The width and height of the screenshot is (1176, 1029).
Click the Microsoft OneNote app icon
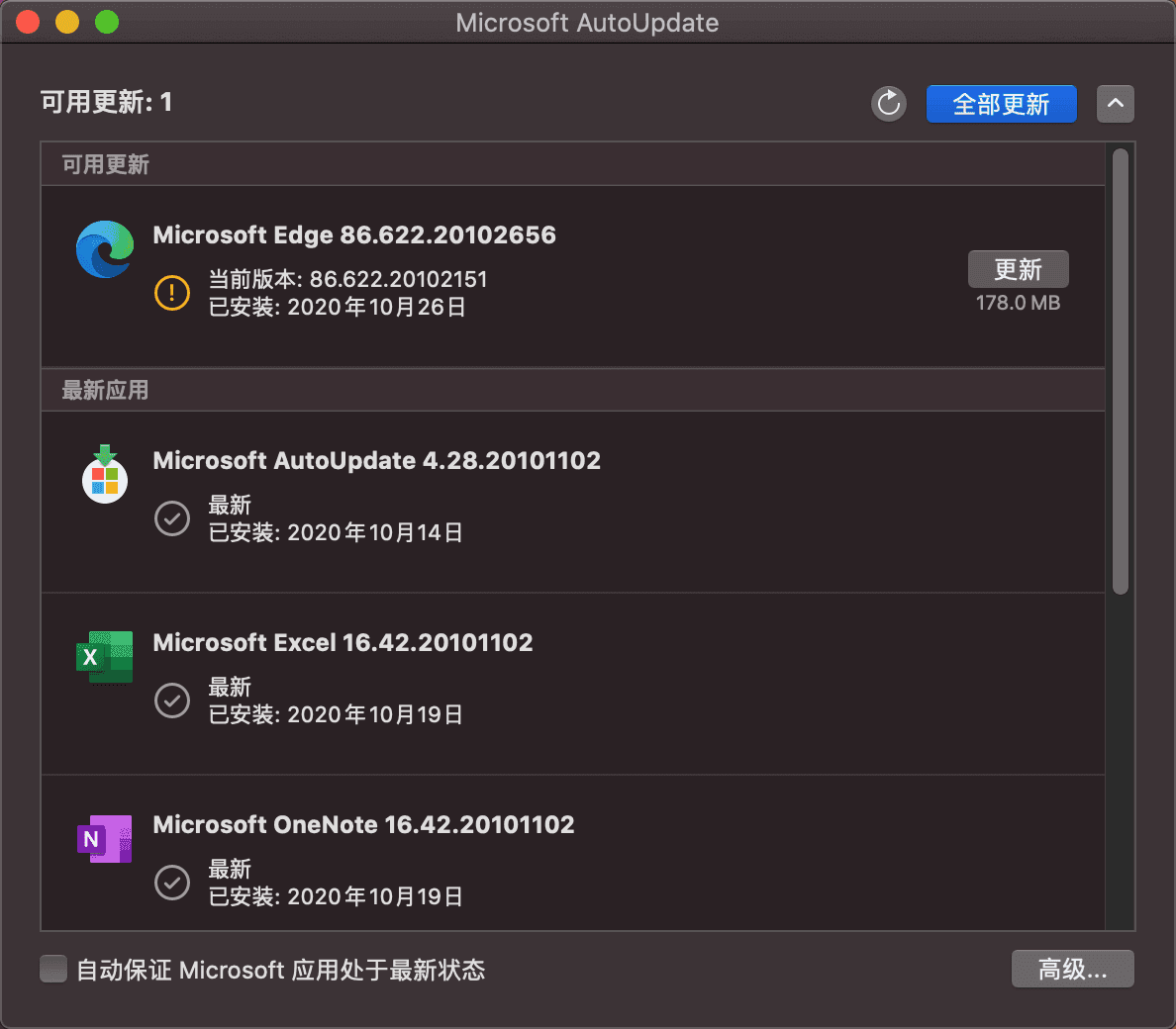point(104,839)
